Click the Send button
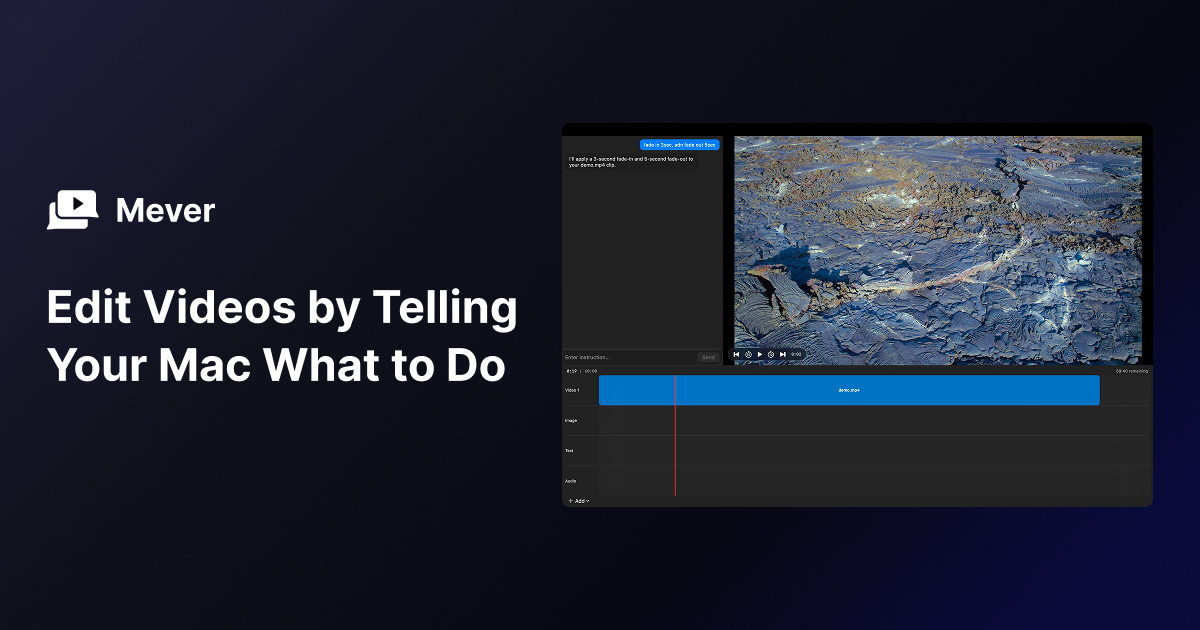 point(708,357)
